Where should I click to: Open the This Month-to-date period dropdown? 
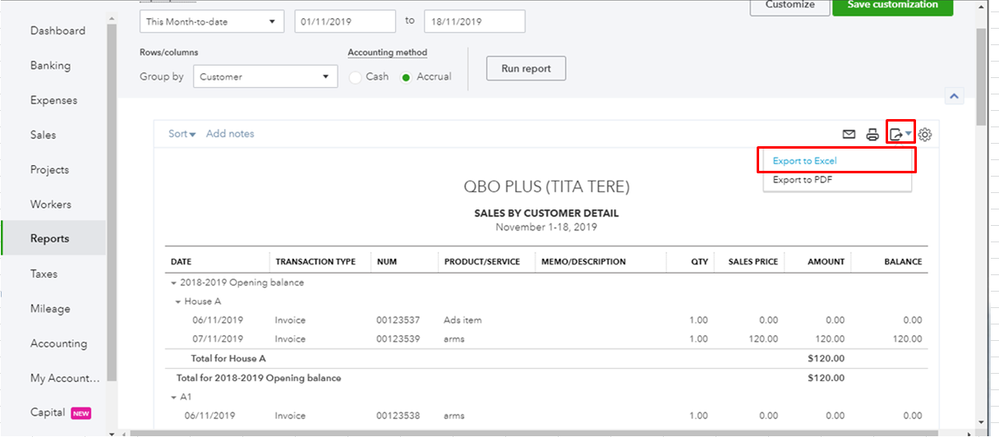212,21
